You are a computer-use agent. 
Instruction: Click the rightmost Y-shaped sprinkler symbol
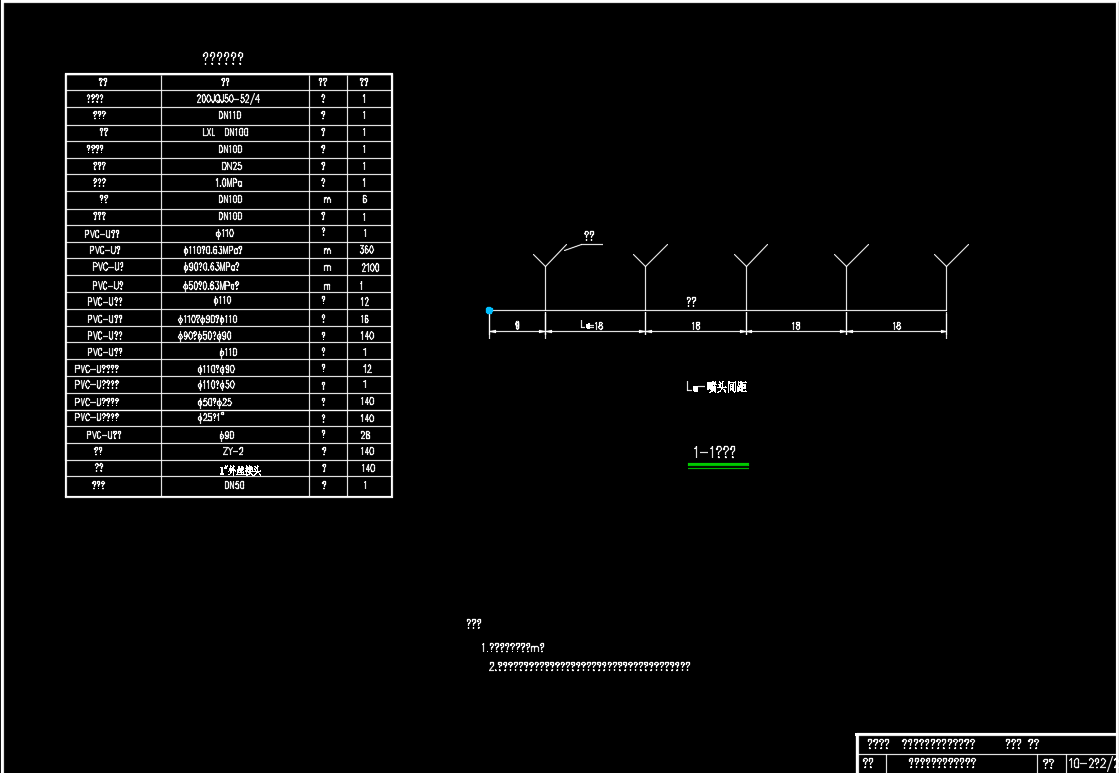click(947, 258)
